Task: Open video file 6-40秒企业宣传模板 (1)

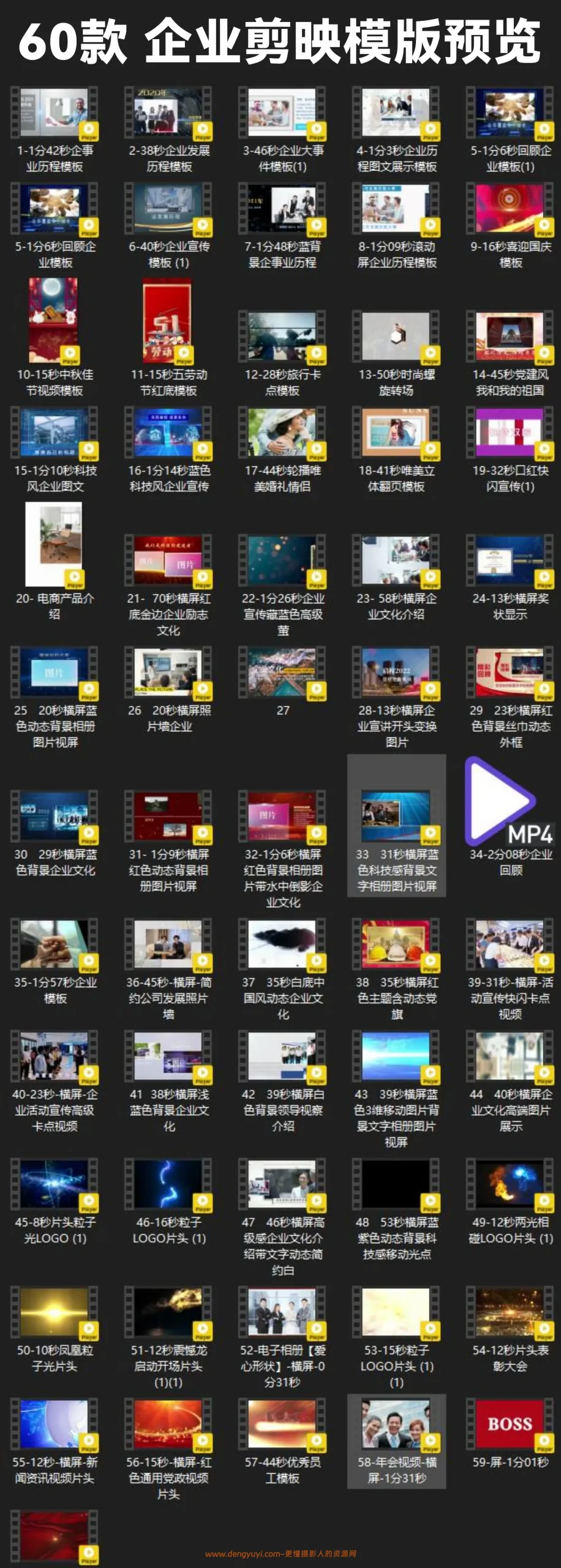Action: 168,210
